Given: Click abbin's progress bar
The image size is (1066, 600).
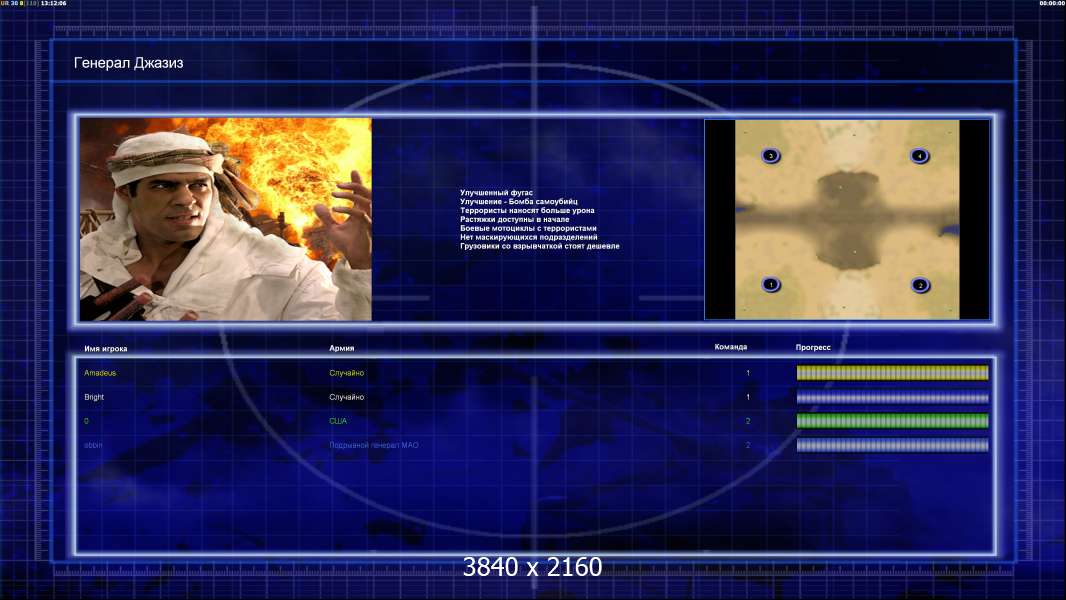Looking at the screenshot, I should pyautogui.click(x=893, y=445).
